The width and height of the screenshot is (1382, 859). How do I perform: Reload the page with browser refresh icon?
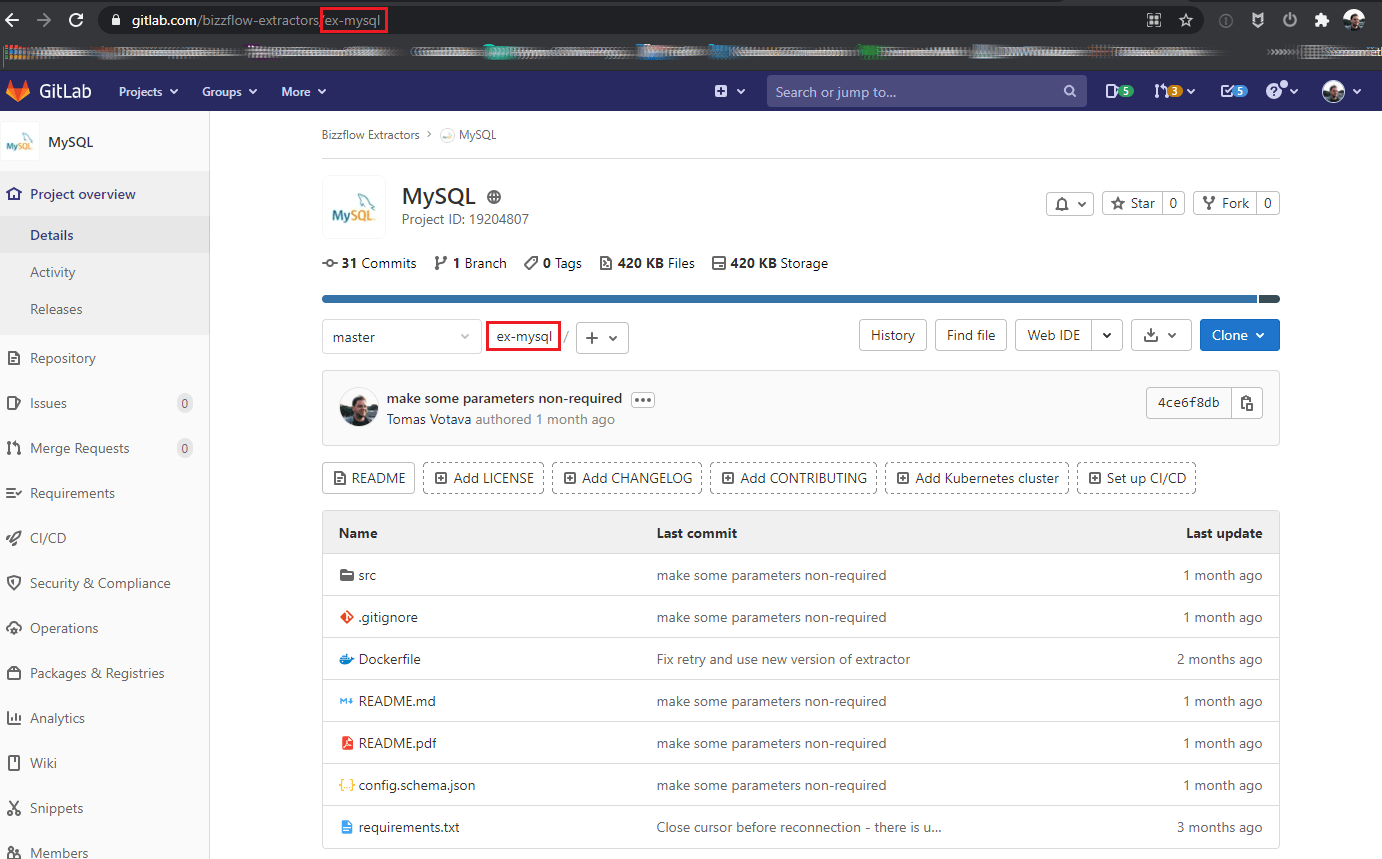[x=76, y=19]
